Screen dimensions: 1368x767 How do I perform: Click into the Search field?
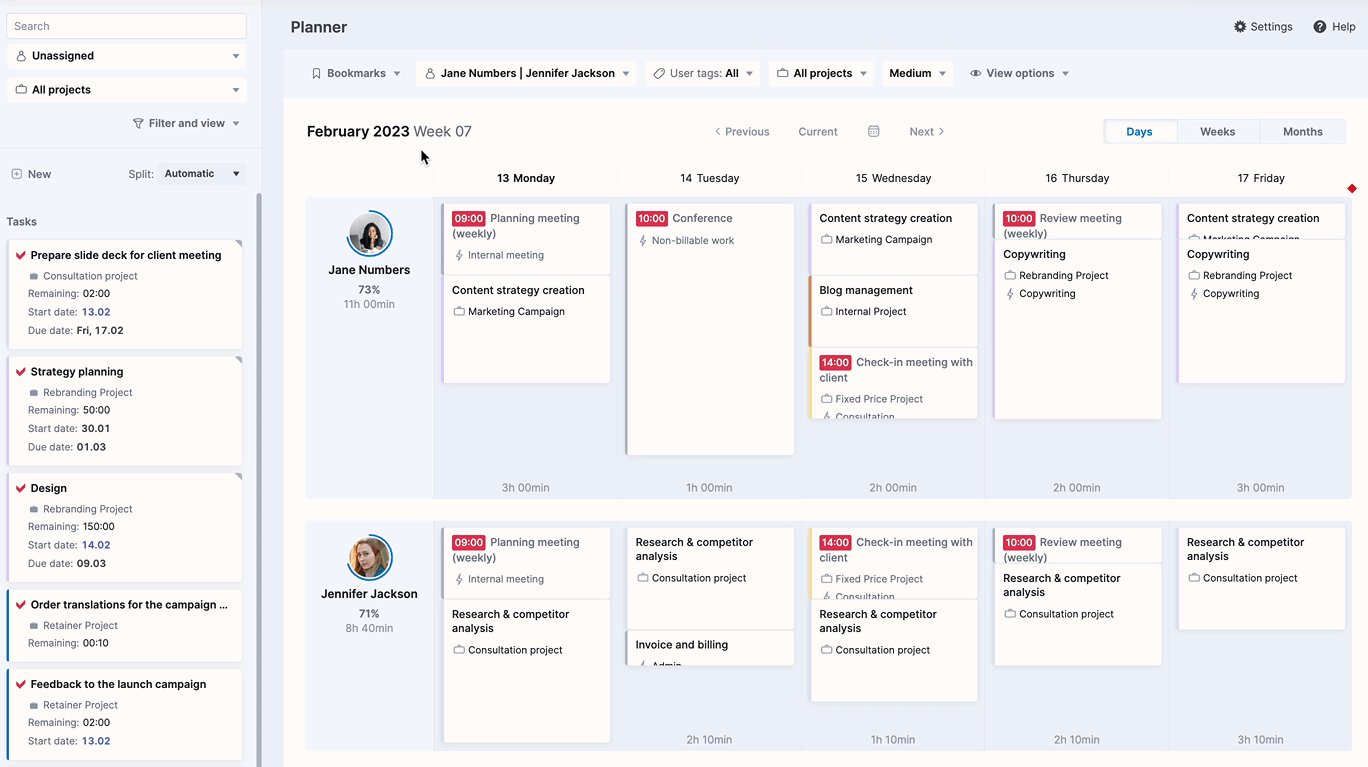(x=127, y=26)
